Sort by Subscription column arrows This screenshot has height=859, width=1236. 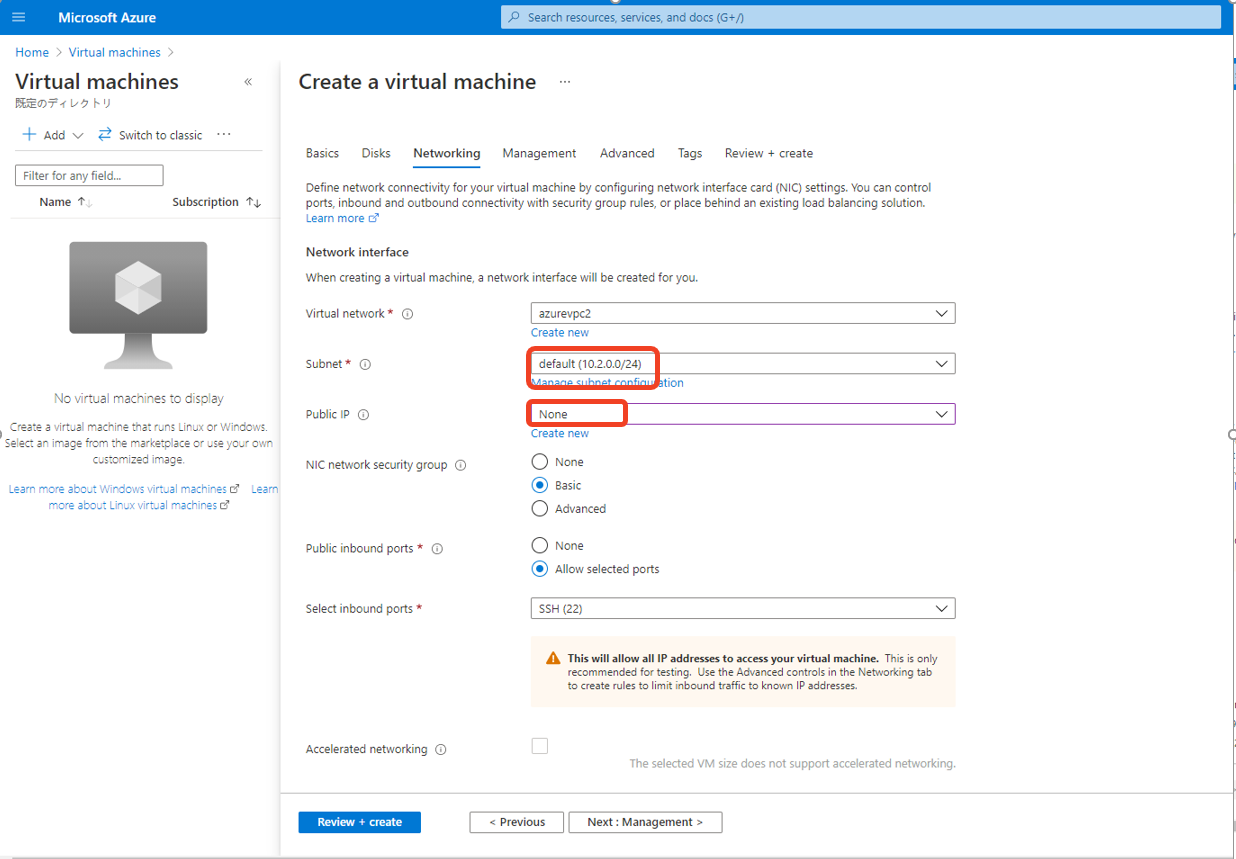tap(254, 202)
